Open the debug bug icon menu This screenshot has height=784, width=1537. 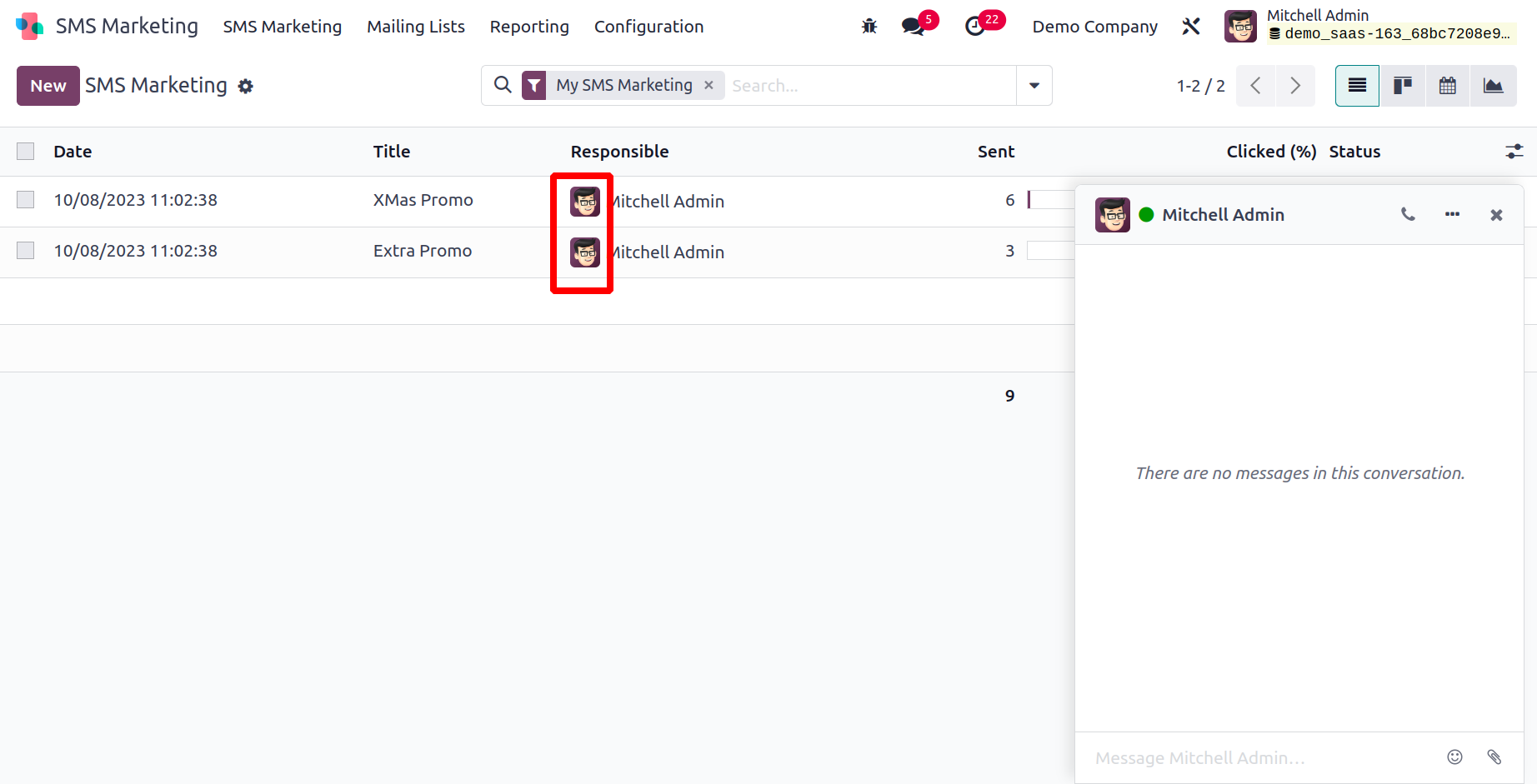click(869, 27)
